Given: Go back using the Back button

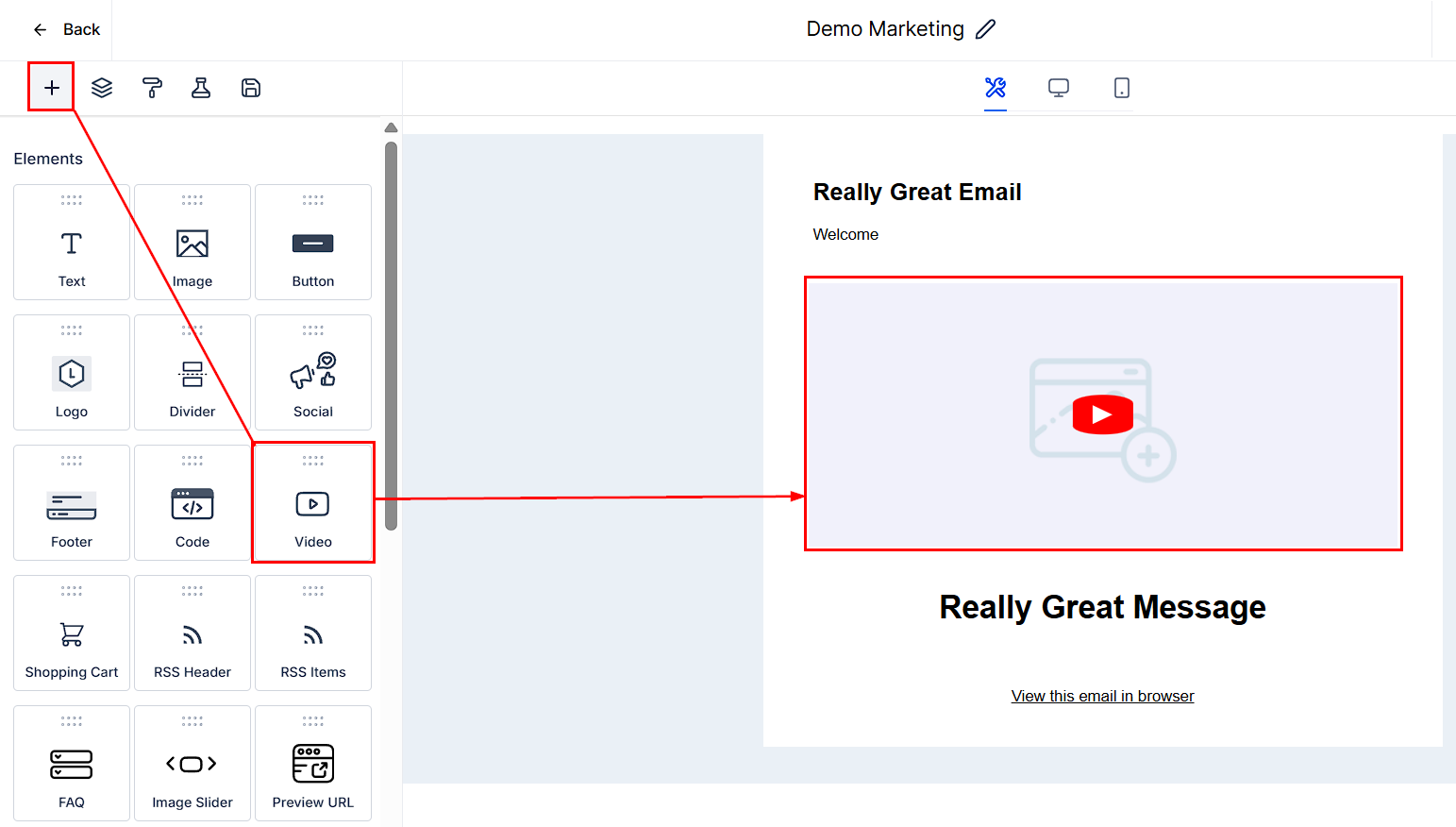Looking at the screenshot, I should (67, 29).
